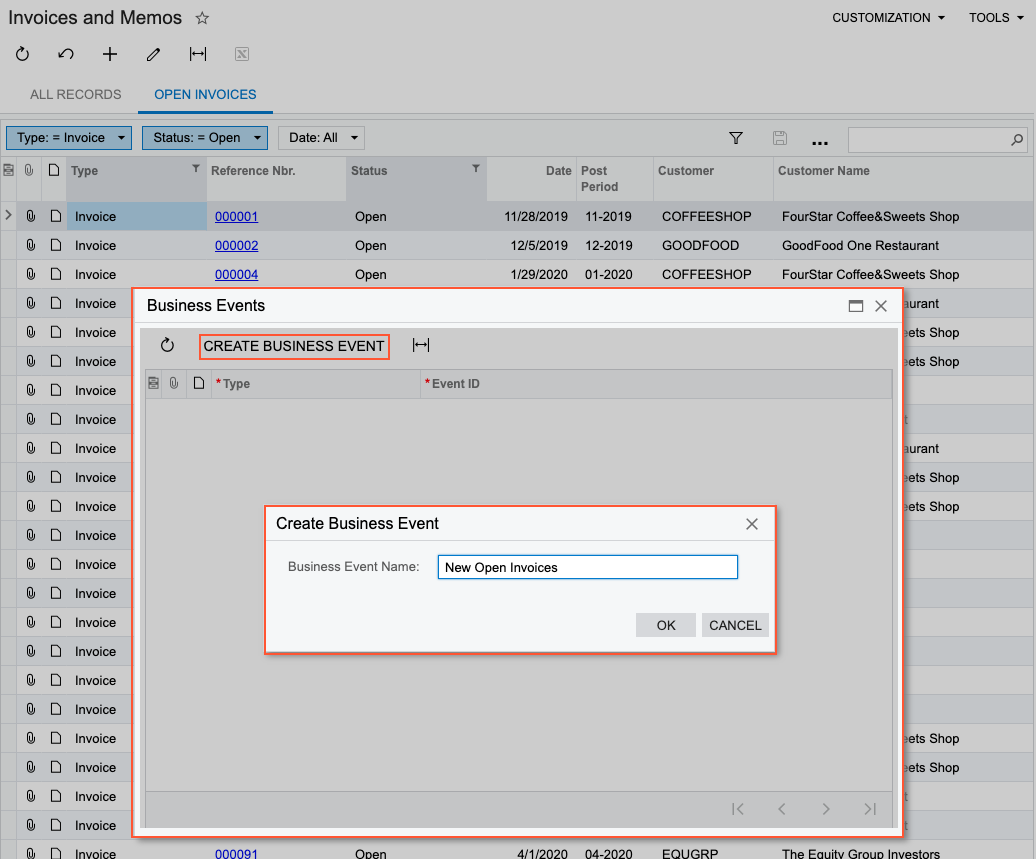Expand the Status = Open filter dropdown

[x=205, y=138]
